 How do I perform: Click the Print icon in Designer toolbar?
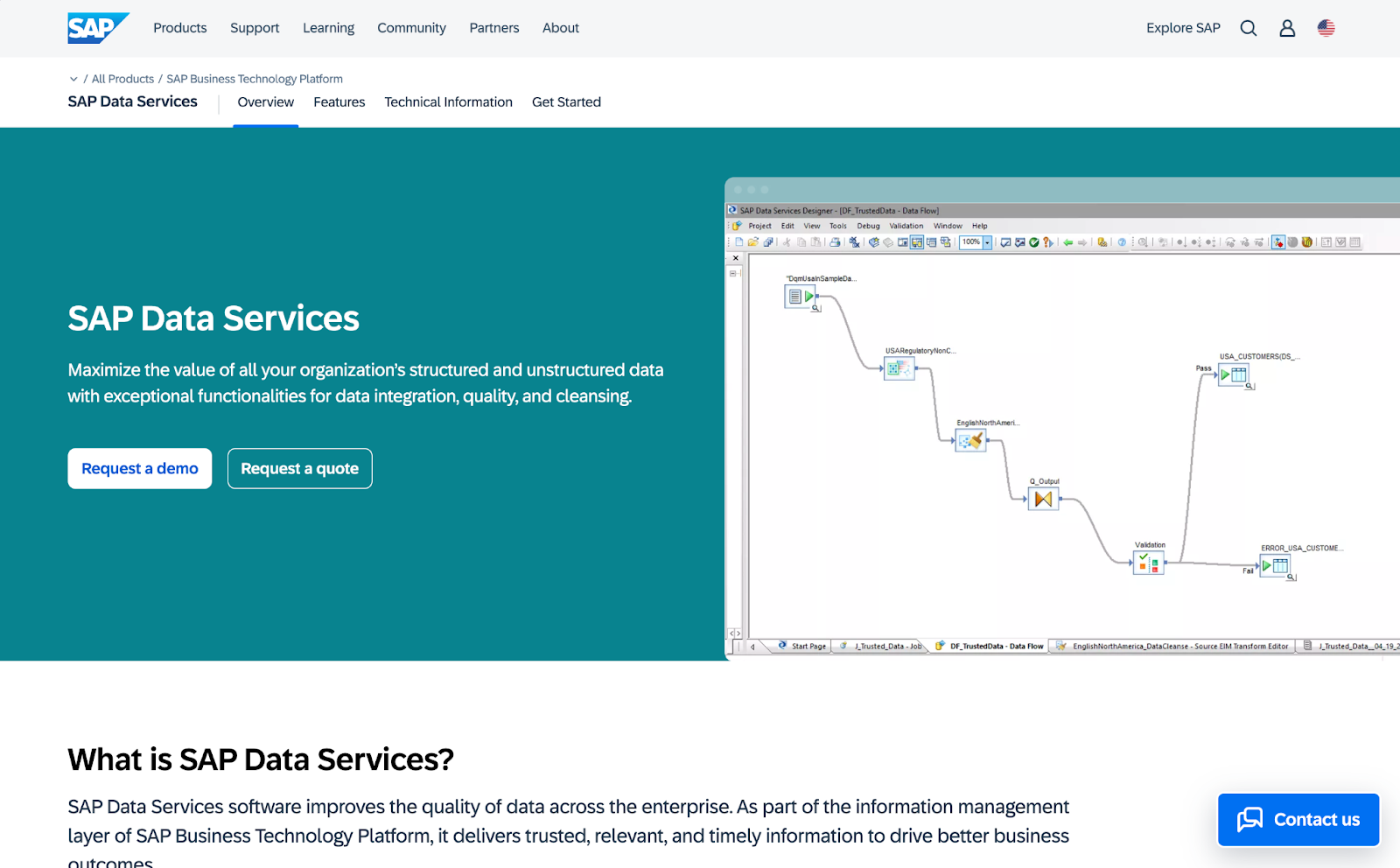coord(835,242)
